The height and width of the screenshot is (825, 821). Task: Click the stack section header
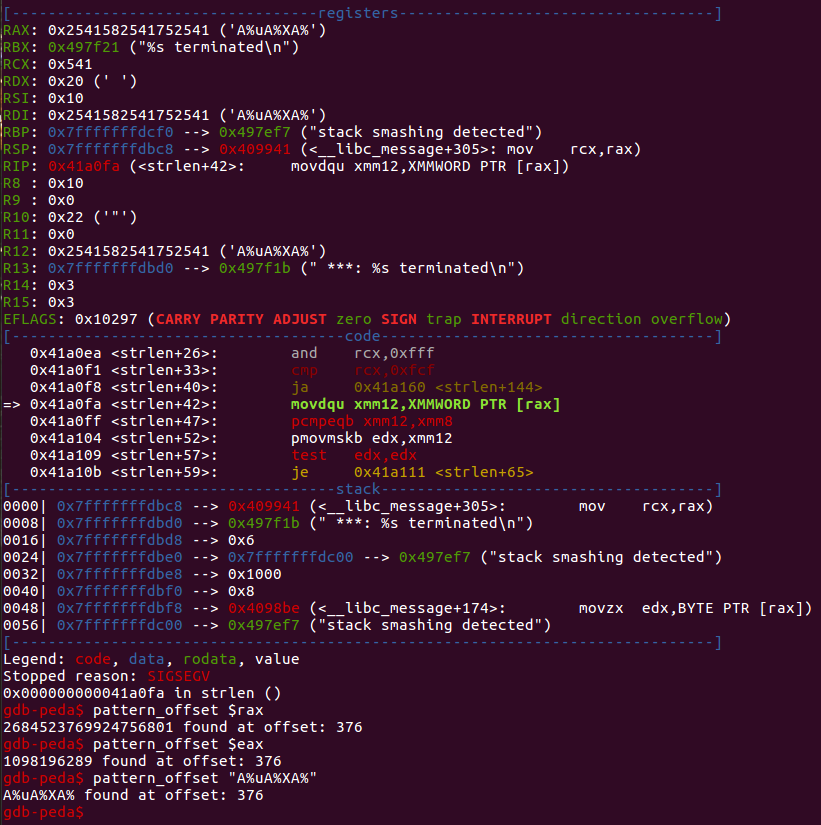pos(360,489)
